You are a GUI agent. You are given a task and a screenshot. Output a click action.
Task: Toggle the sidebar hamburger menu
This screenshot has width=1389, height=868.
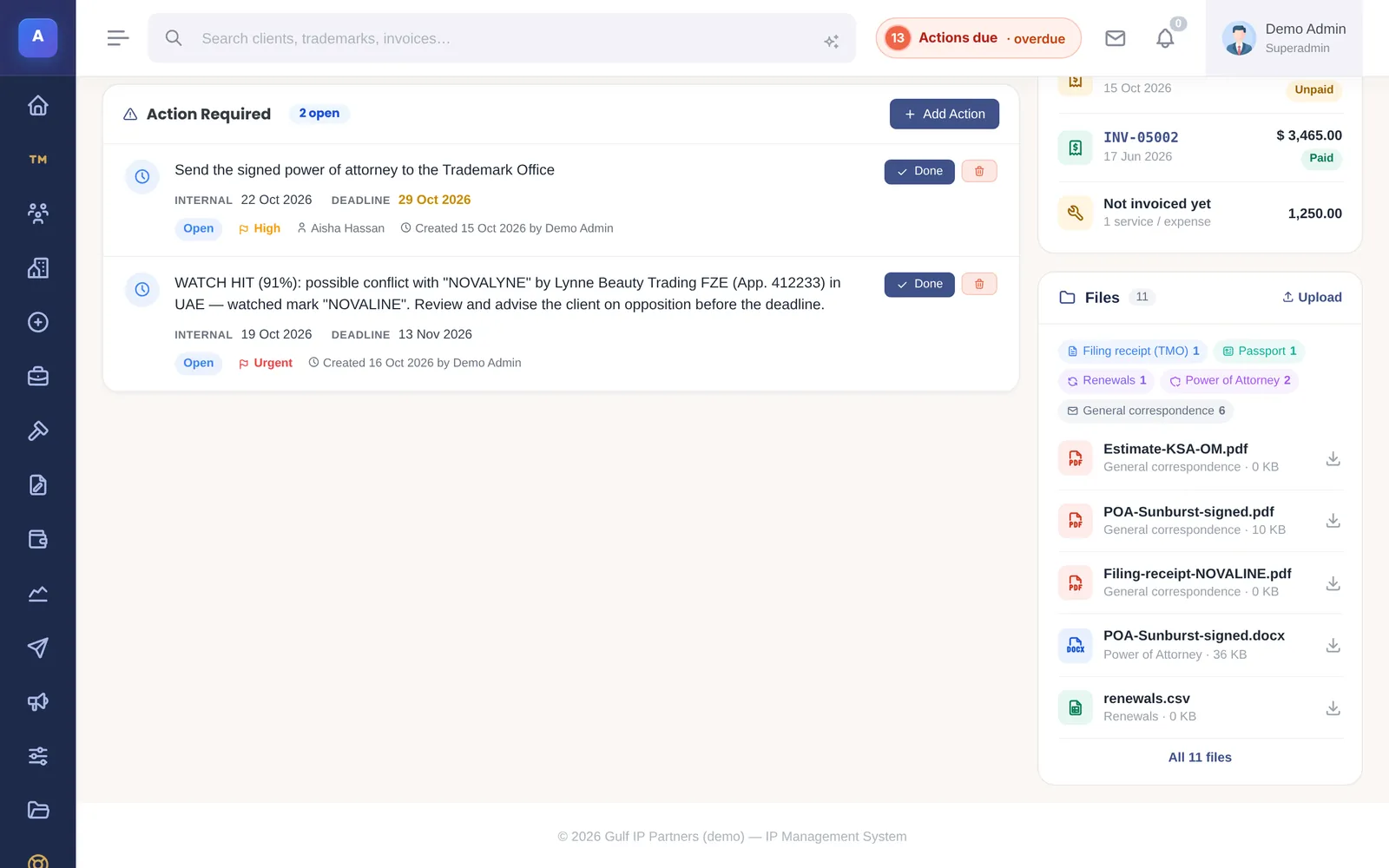pos(118,38)
